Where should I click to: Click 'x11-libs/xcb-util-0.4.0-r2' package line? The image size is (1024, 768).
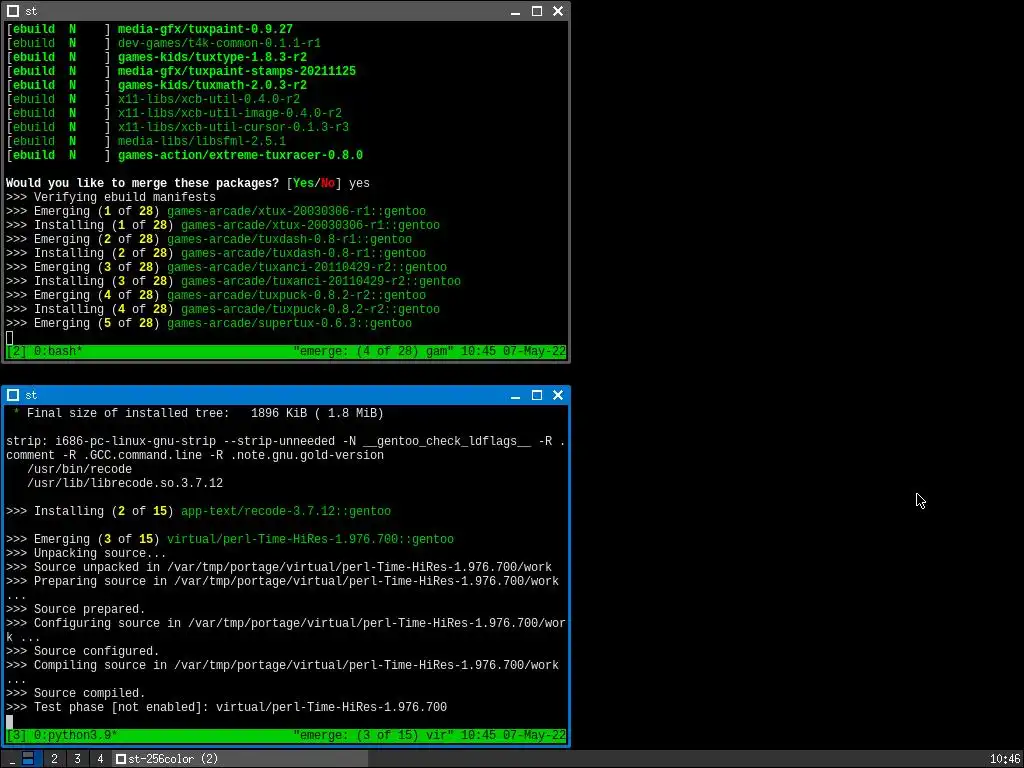[208, 99]
